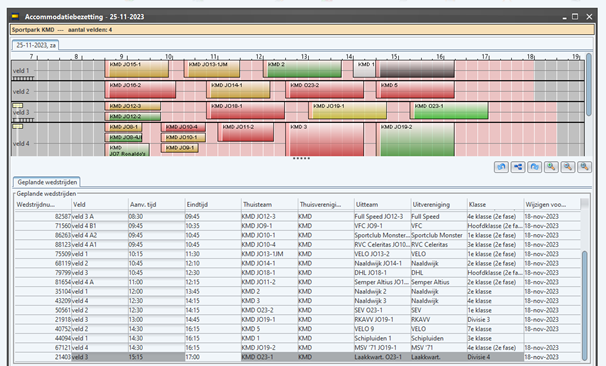The image size is (606, 366).
Task: Click the flag icon in title bar
Action: (15, 16)
